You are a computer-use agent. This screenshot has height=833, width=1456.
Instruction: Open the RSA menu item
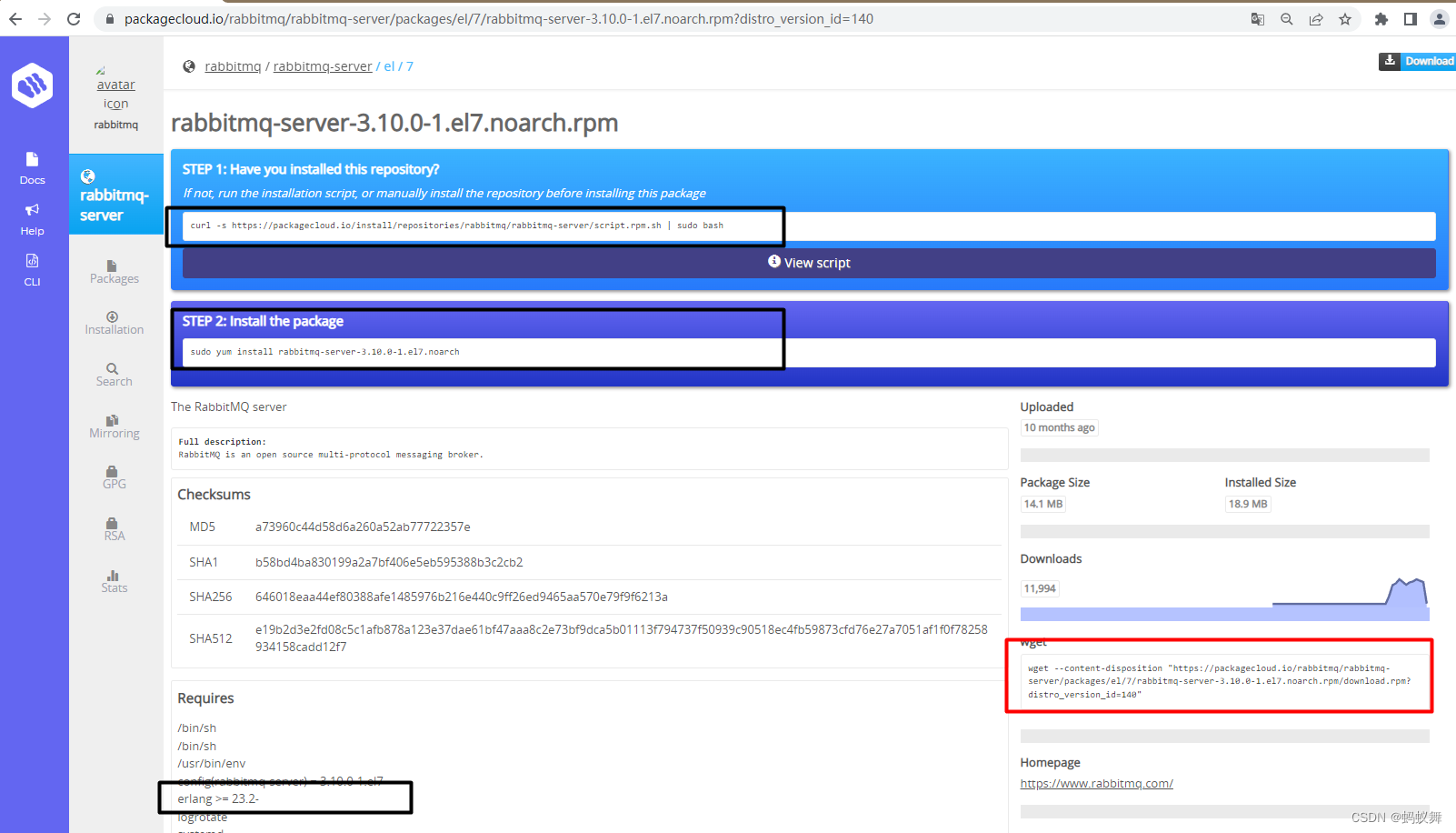coord(115,529)
